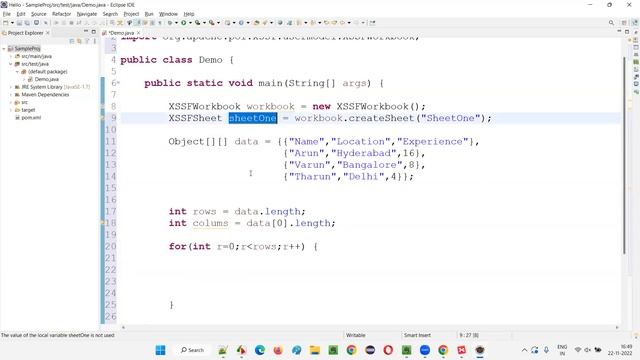This screenshot has height=360, width=640.
Task: Click the green Run button in toolbar
Action: [x=184, y=23]
